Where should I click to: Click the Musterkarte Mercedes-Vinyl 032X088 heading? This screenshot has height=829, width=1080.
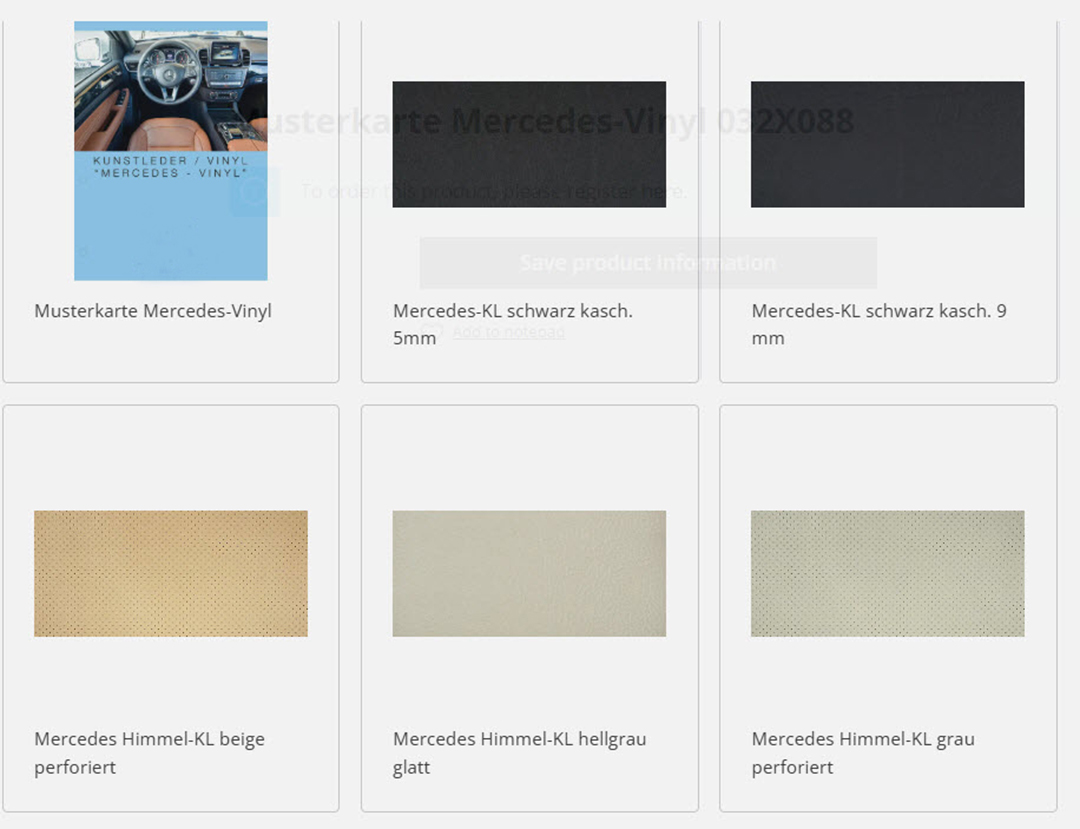coord(548,121)
